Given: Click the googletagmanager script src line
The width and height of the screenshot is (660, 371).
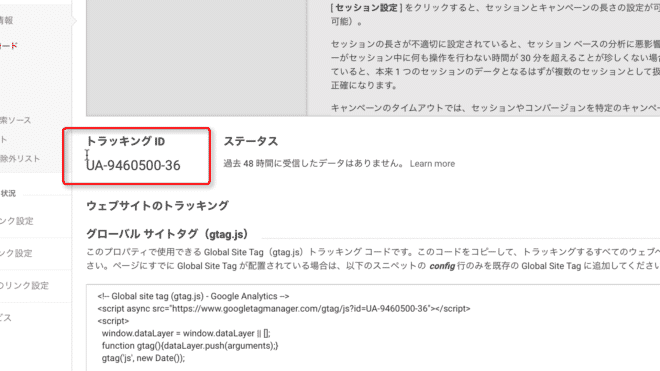Looking at the screenshot, I should tap(284, 309).
